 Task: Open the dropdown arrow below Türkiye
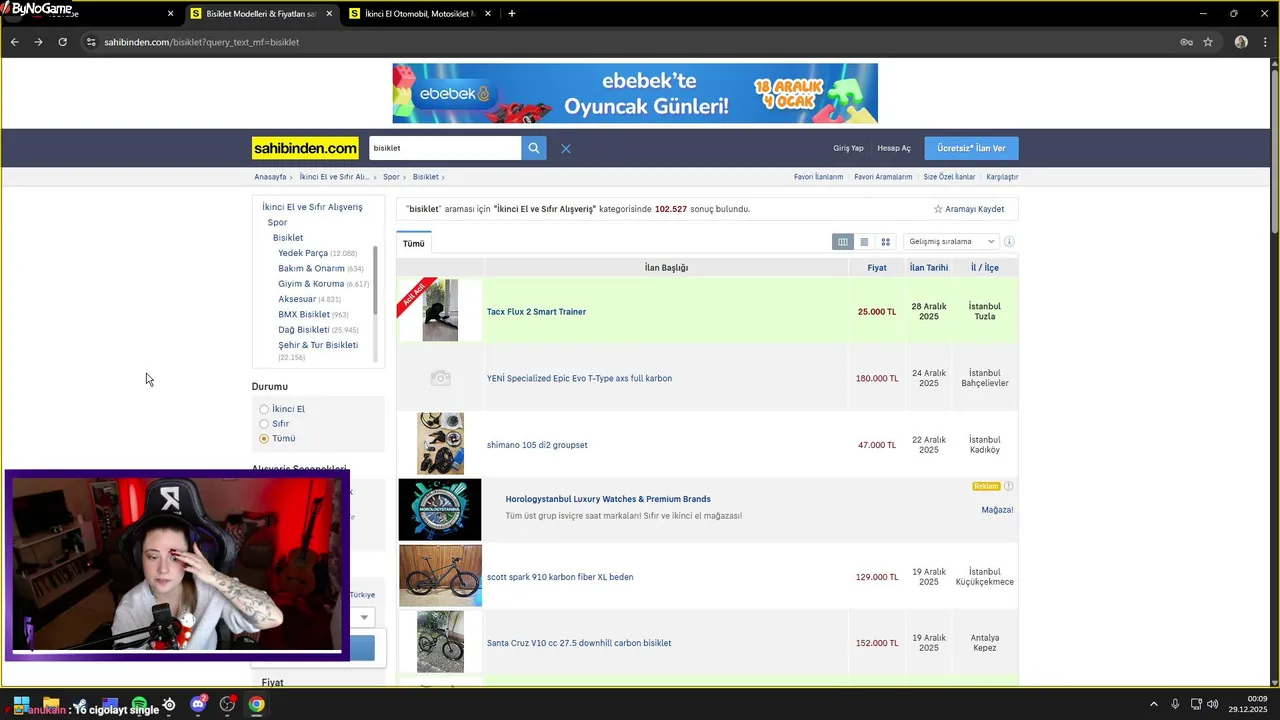point(364,617)
